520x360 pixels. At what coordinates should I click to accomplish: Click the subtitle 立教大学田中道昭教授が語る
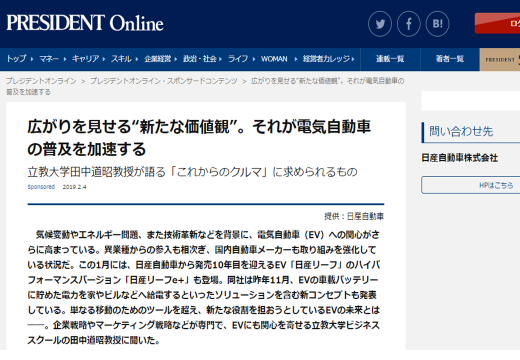click(192, 172)
